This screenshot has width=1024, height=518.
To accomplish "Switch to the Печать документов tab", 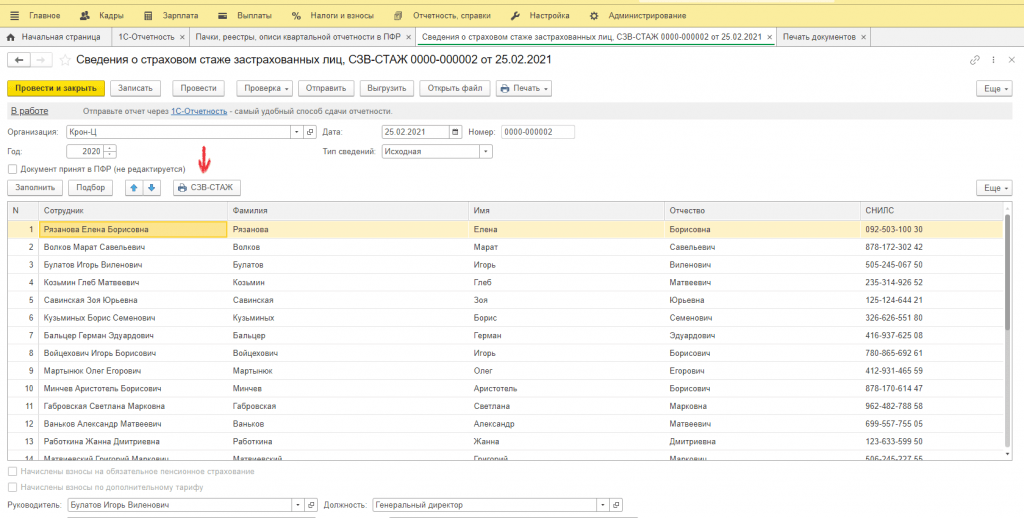I will pos(818,37).
